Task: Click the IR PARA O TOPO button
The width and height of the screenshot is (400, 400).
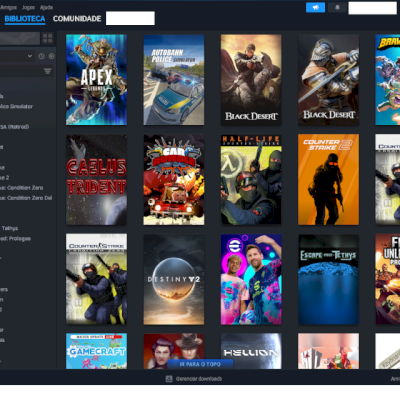Action: (200, 364)
